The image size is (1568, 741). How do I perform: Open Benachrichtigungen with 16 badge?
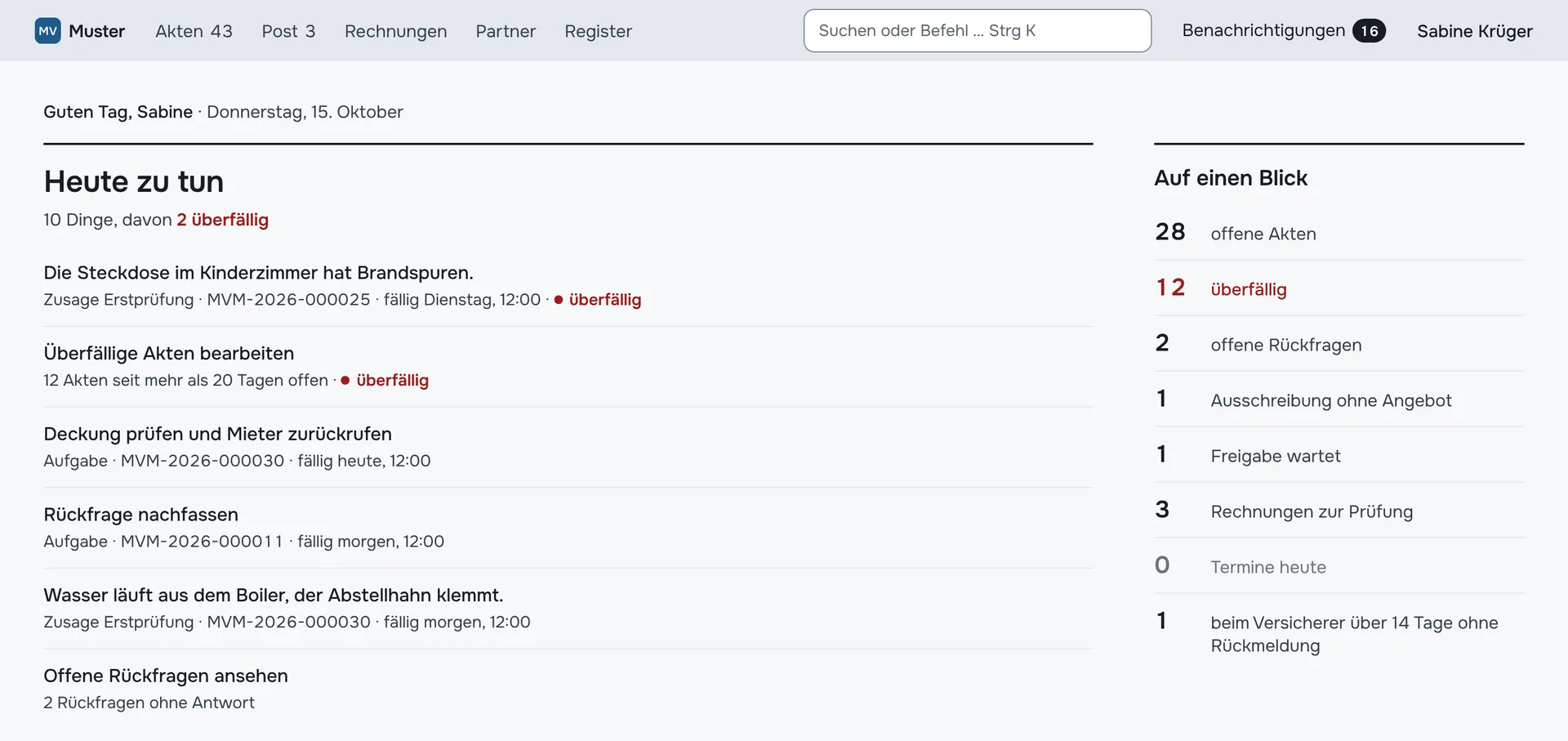coord(1284,31)
